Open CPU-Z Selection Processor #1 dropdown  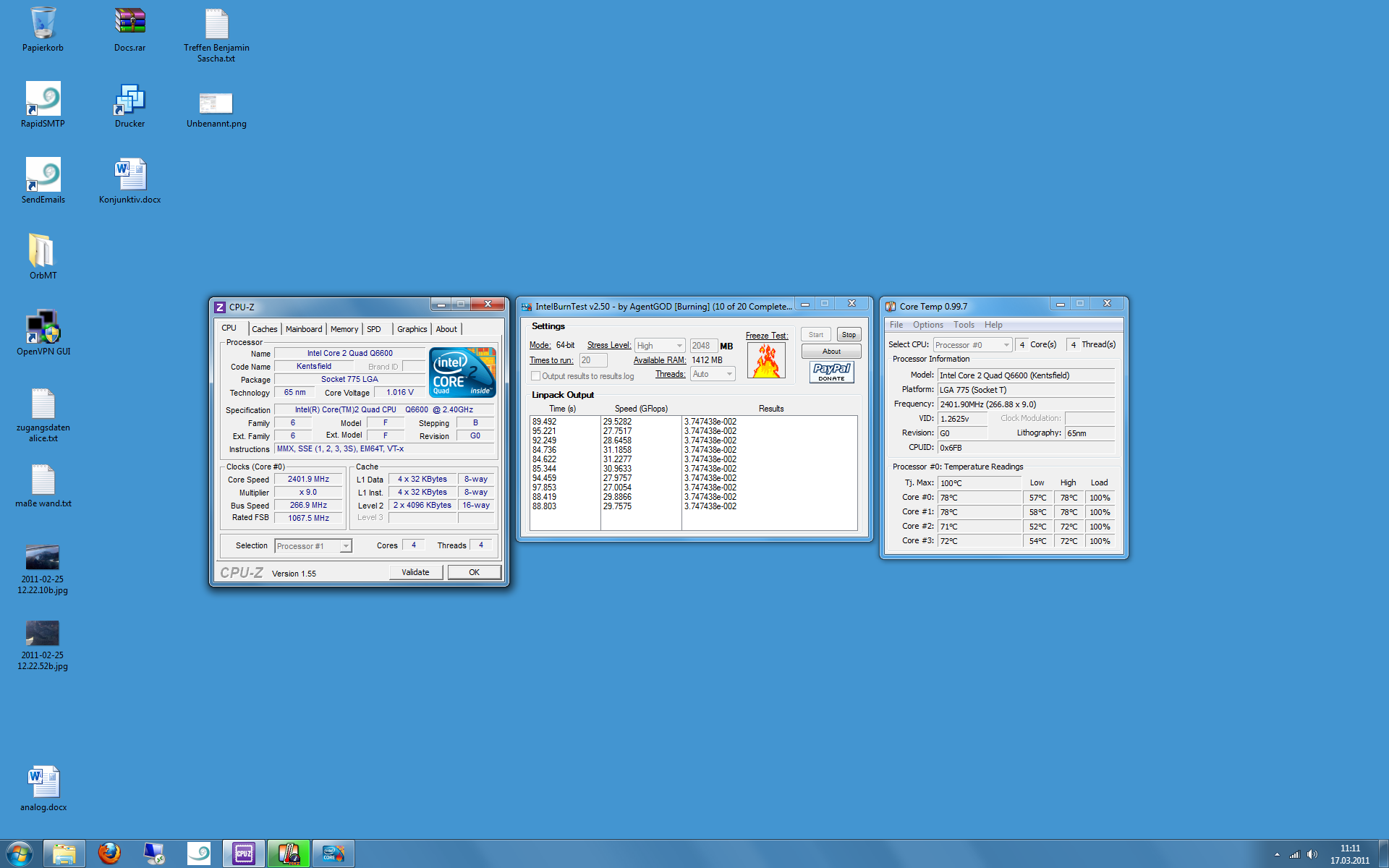(313, 546)
